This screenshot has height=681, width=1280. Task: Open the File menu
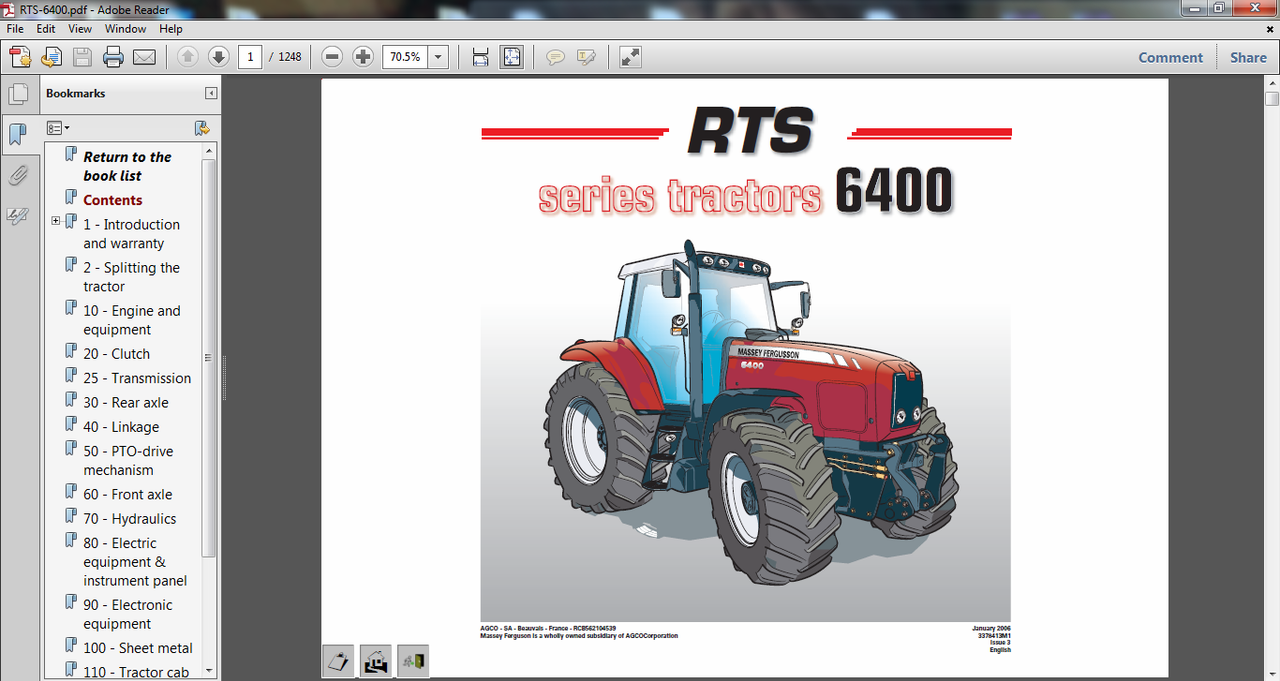15,29
